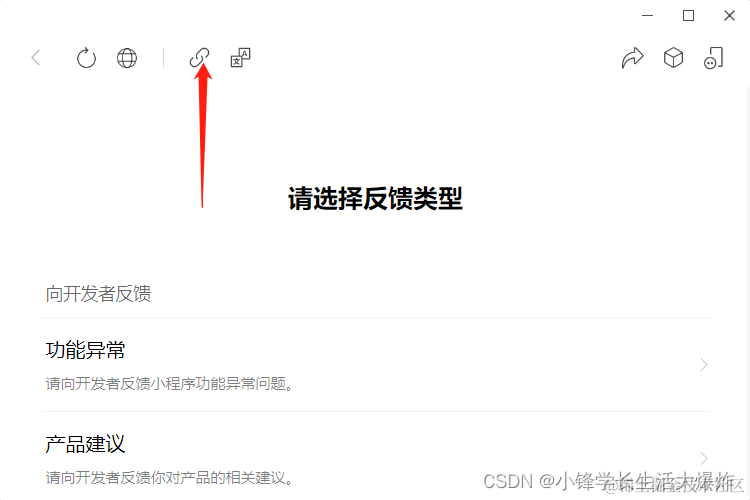Select the 产品建议 feedback option
The width and height of the screenshot is (750, 500).
(x=376, y=456)
